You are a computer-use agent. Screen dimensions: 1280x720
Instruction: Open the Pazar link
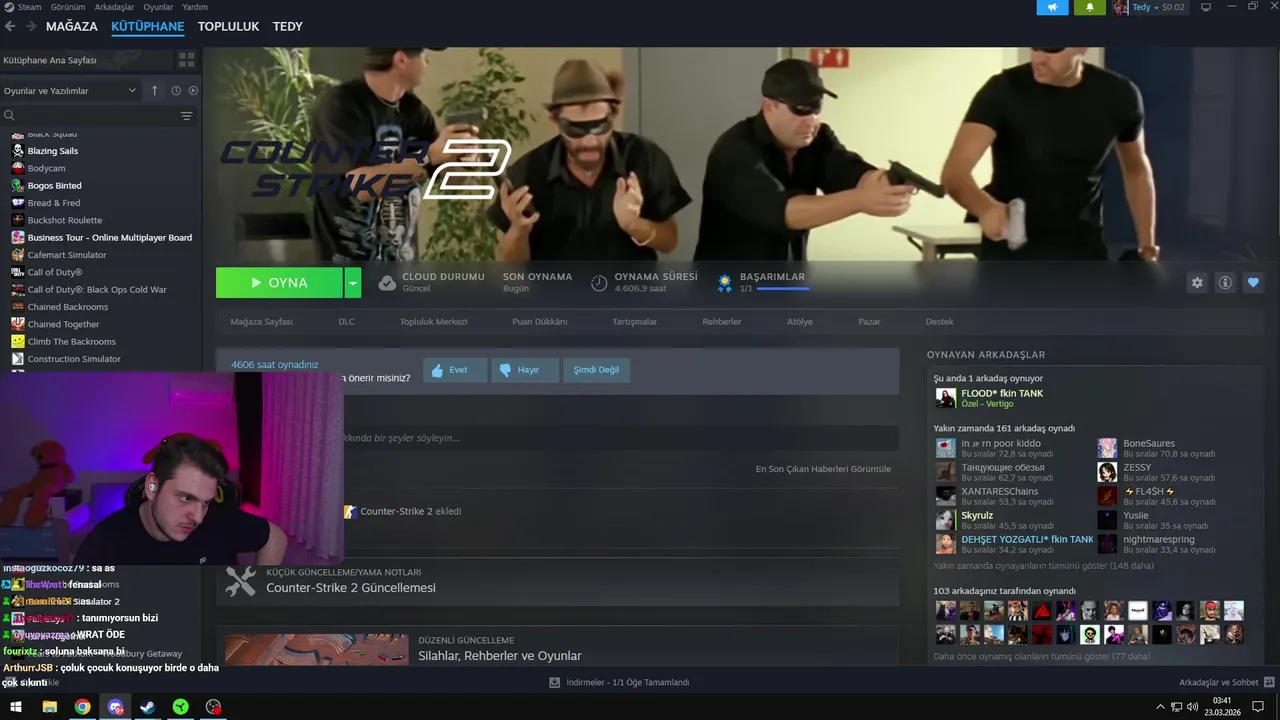coord(869,322)
